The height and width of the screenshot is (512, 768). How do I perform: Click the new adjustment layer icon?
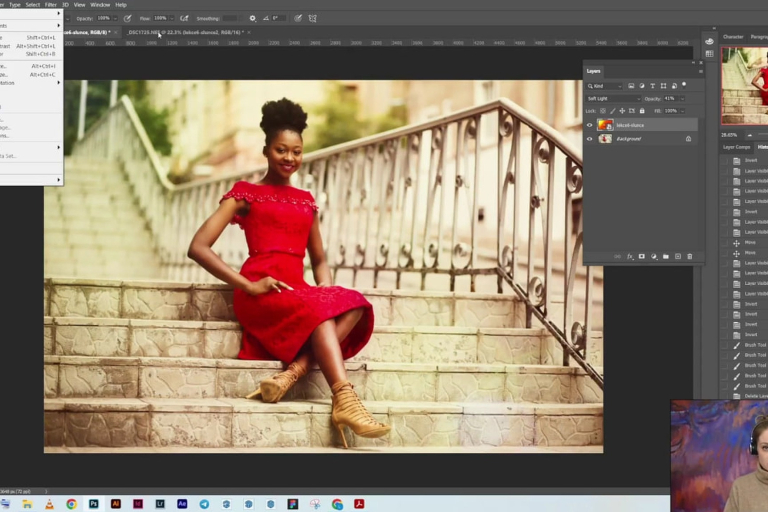pos(653,257)
